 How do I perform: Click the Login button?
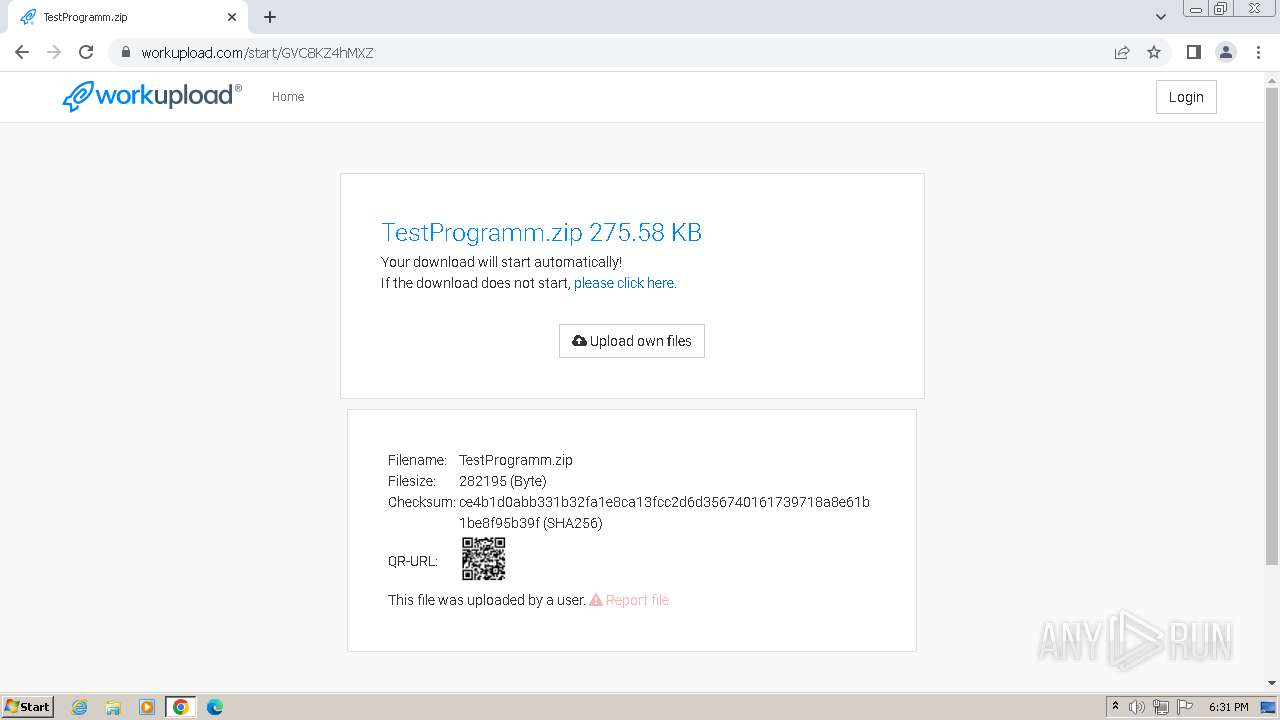(1186, 97)
